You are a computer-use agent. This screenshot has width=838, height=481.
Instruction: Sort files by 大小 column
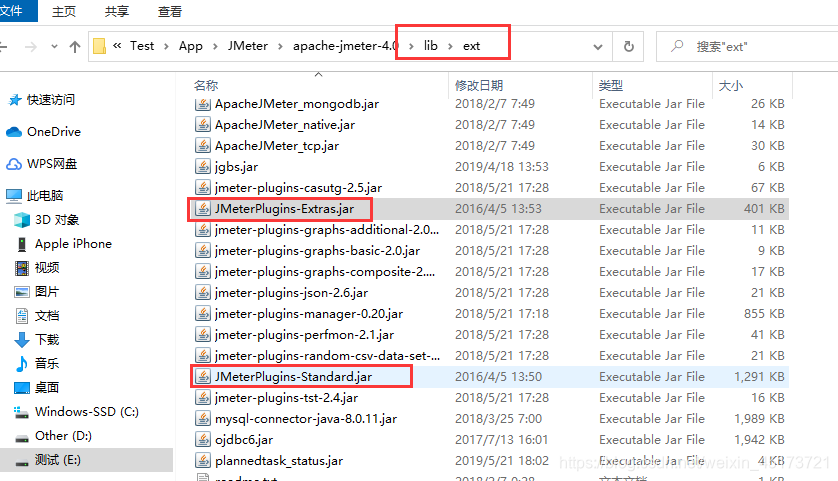[731, 86]
